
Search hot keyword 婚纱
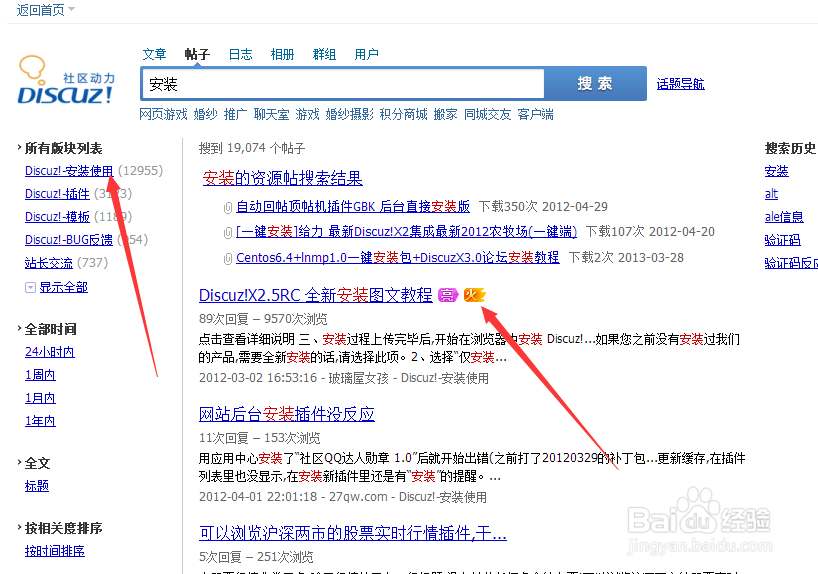[206, 114]
